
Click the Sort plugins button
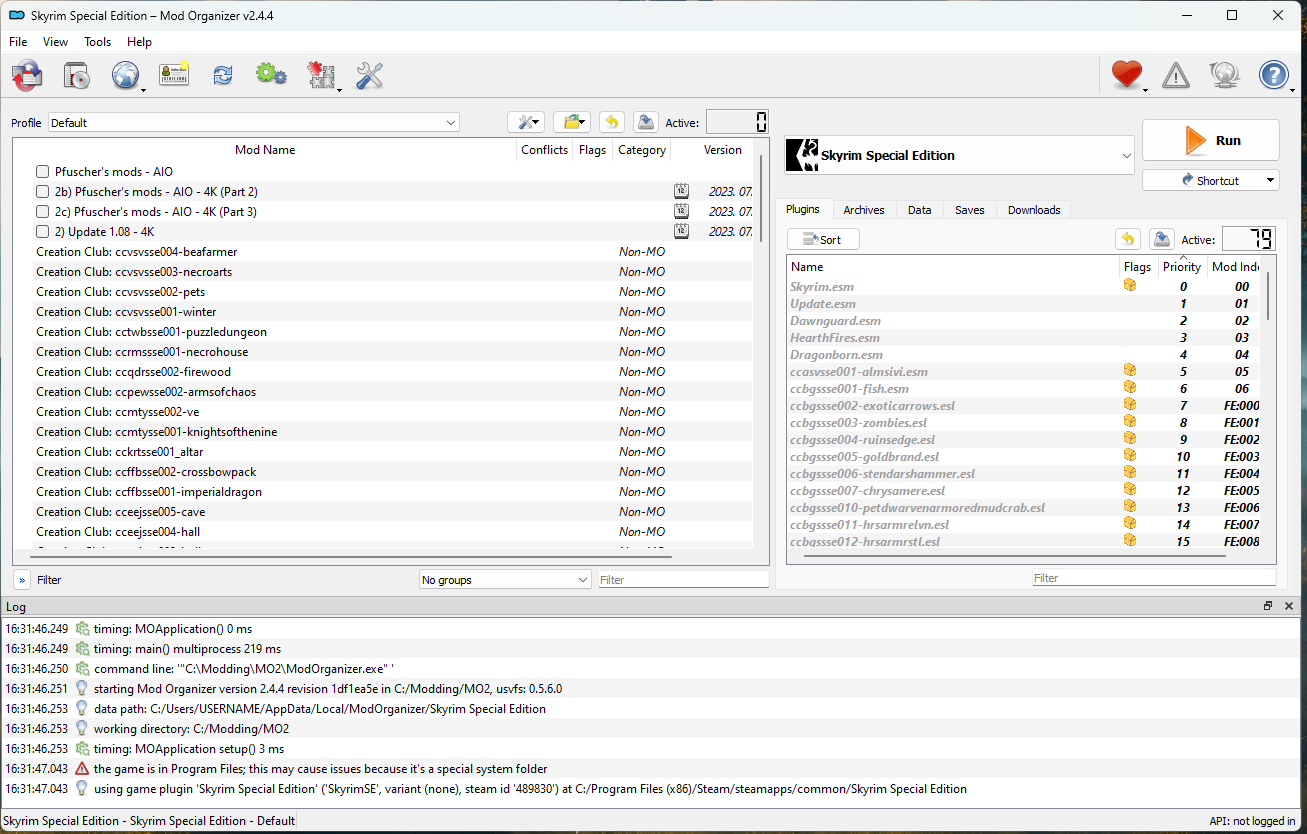point(823,239)
